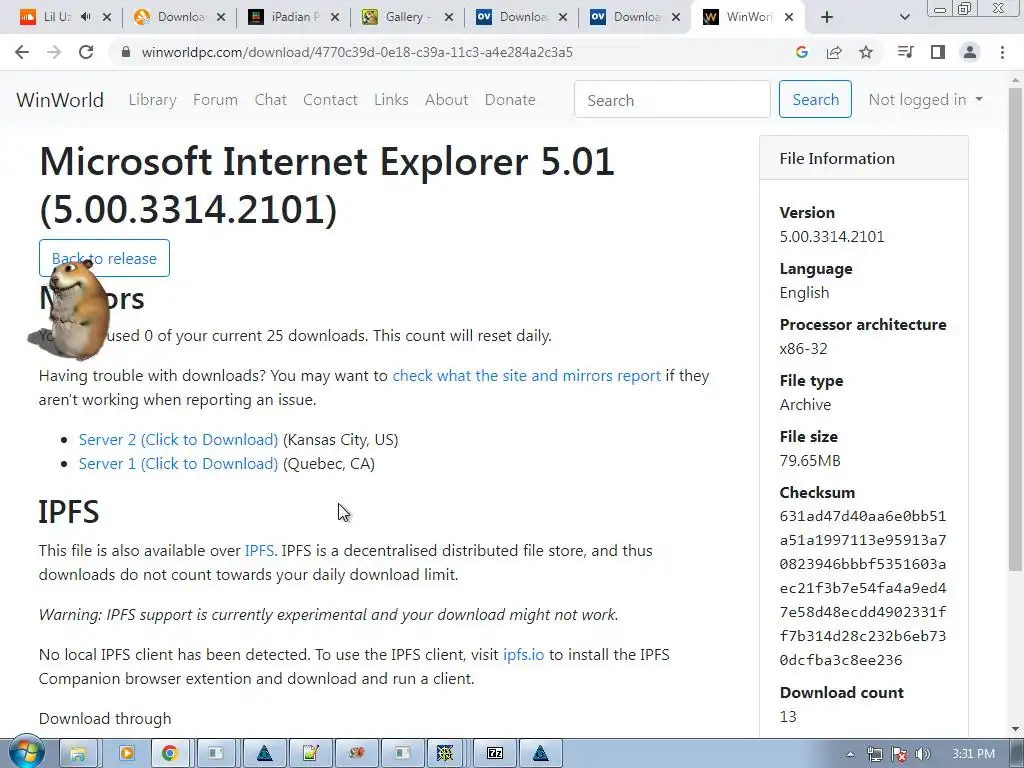Screen dimensions: 1024x768
Task: Open the media control icon in the toolbar
Action: (905, 52)
